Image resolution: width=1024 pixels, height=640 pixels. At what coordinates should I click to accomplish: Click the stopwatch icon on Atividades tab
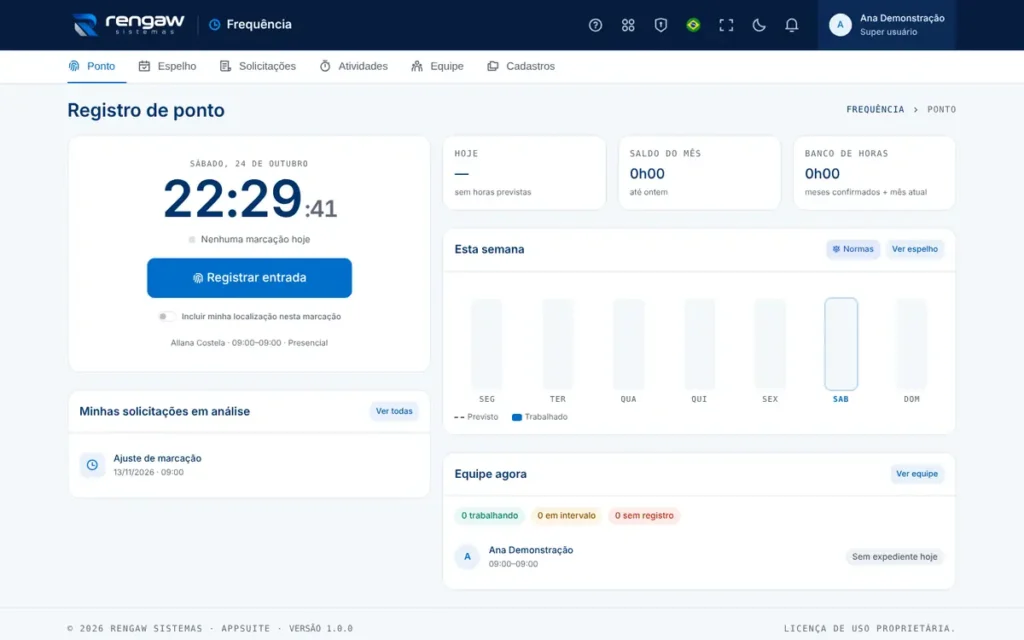(325, 66)
